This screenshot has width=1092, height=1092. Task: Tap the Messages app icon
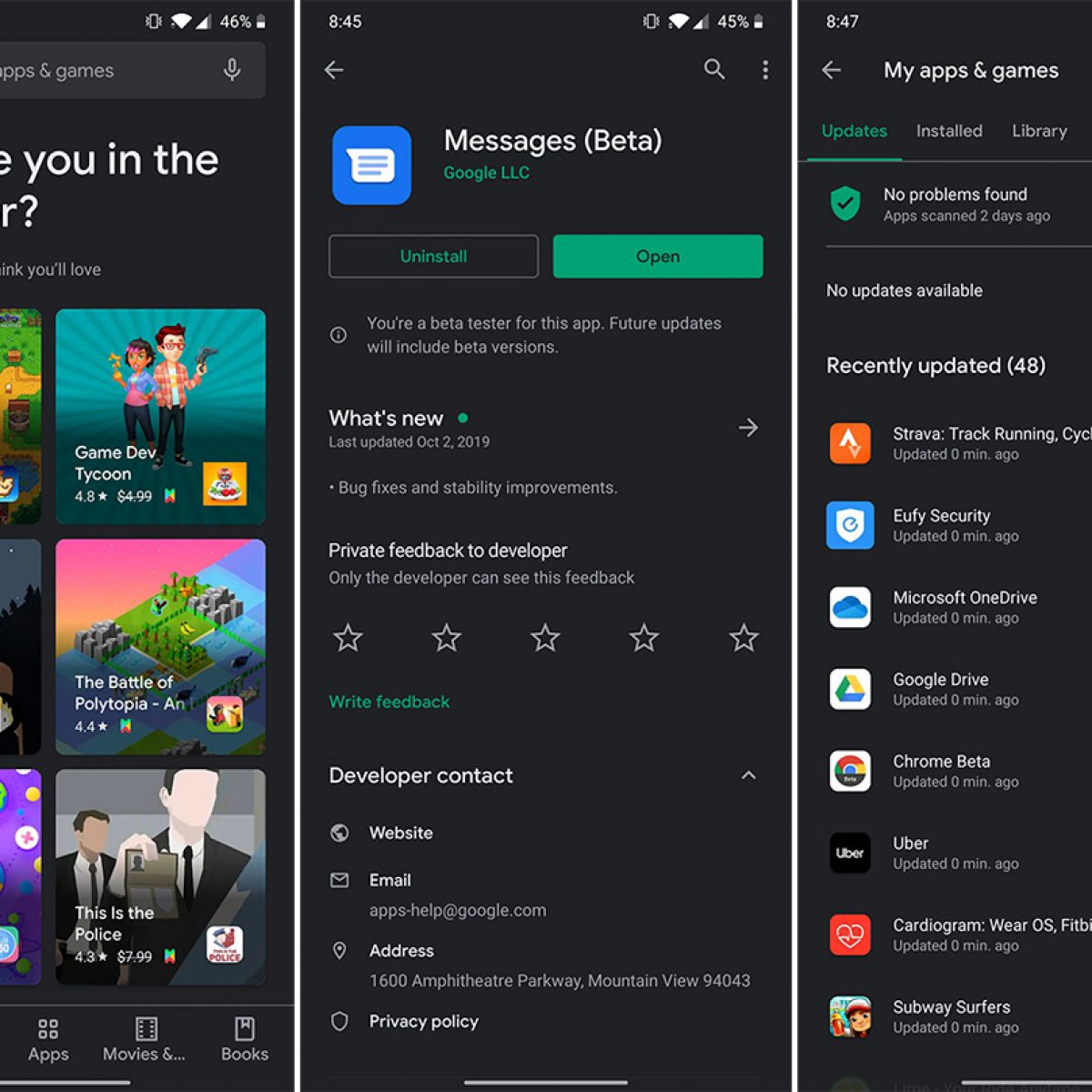(371, 166)
